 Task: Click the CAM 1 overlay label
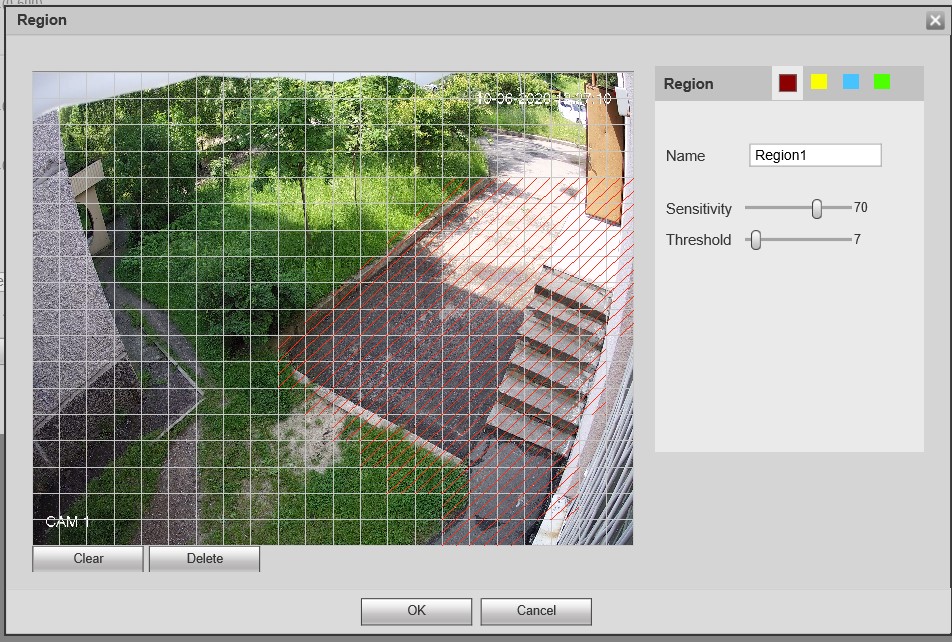pos(67,522)
